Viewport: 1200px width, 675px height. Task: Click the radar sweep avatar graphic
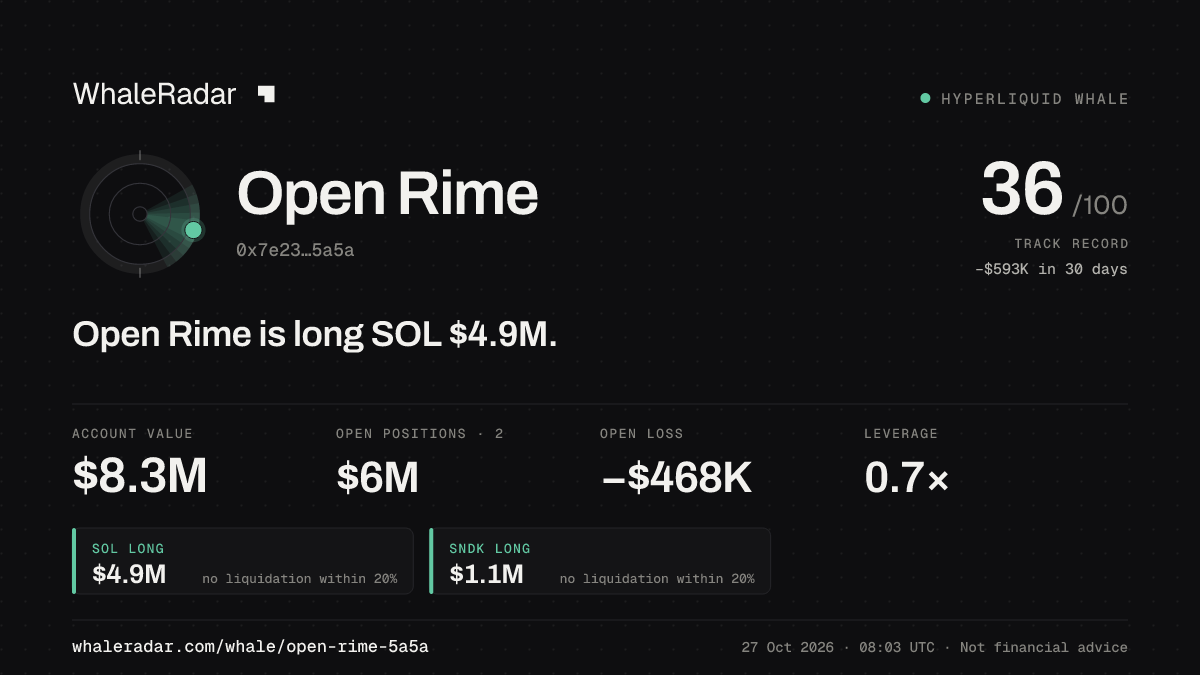point(141,214)
